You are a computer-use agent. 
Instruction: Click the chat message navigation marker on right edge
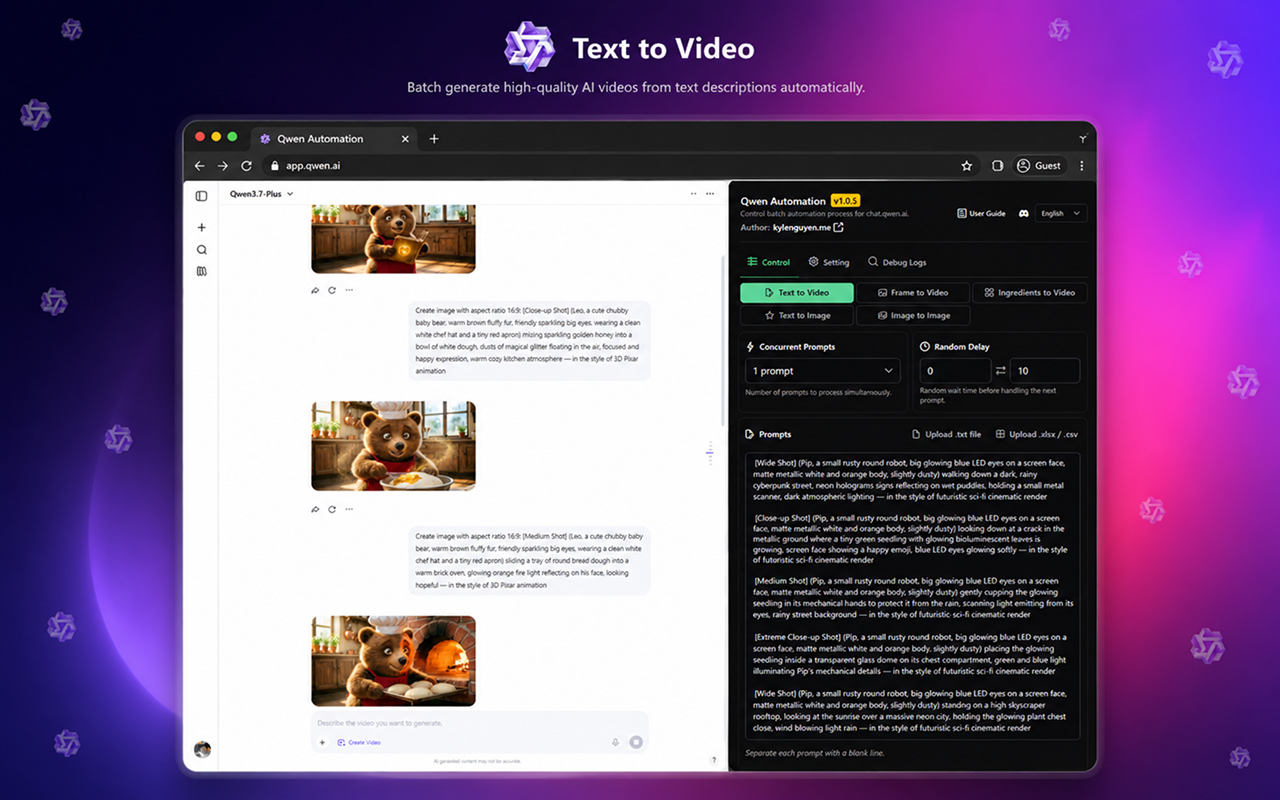click(709, 453)
